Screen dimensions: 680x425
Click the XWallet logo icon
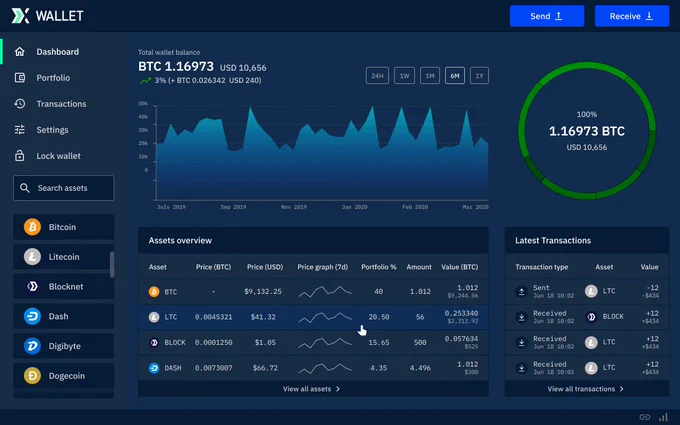[20, 16]
